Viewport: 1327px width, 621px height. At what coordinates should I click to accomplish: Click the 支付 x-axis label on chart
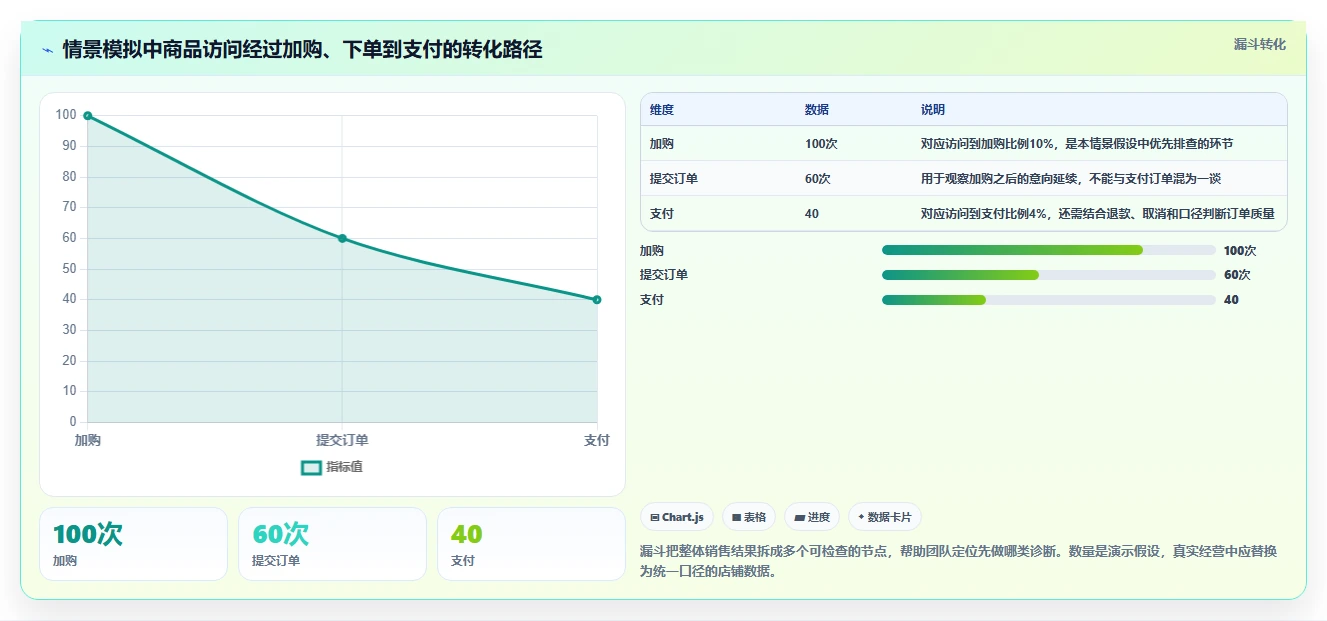[x=597, y=440]
